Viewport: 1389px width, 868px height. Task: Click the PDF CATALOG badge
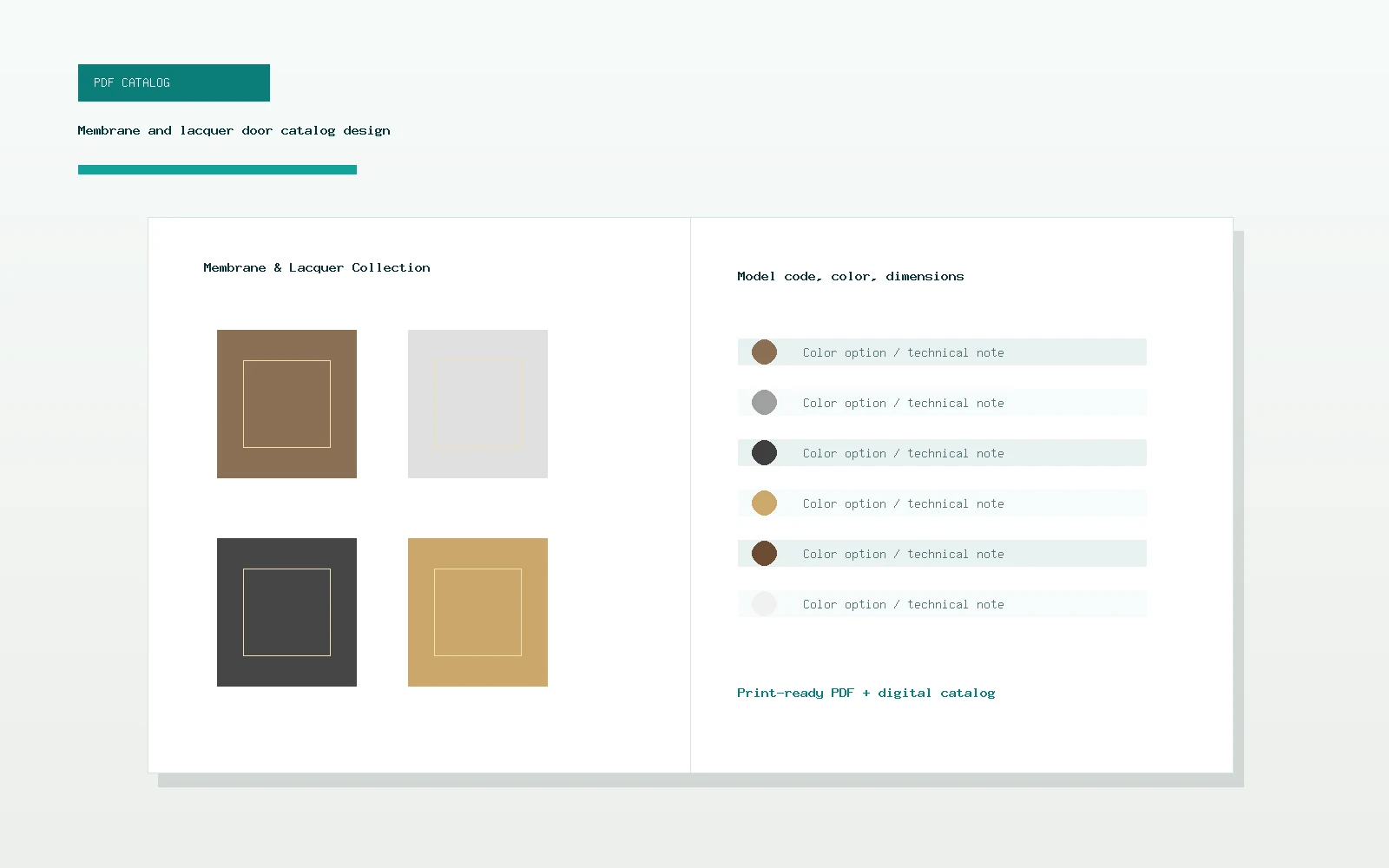coord(174,82)
